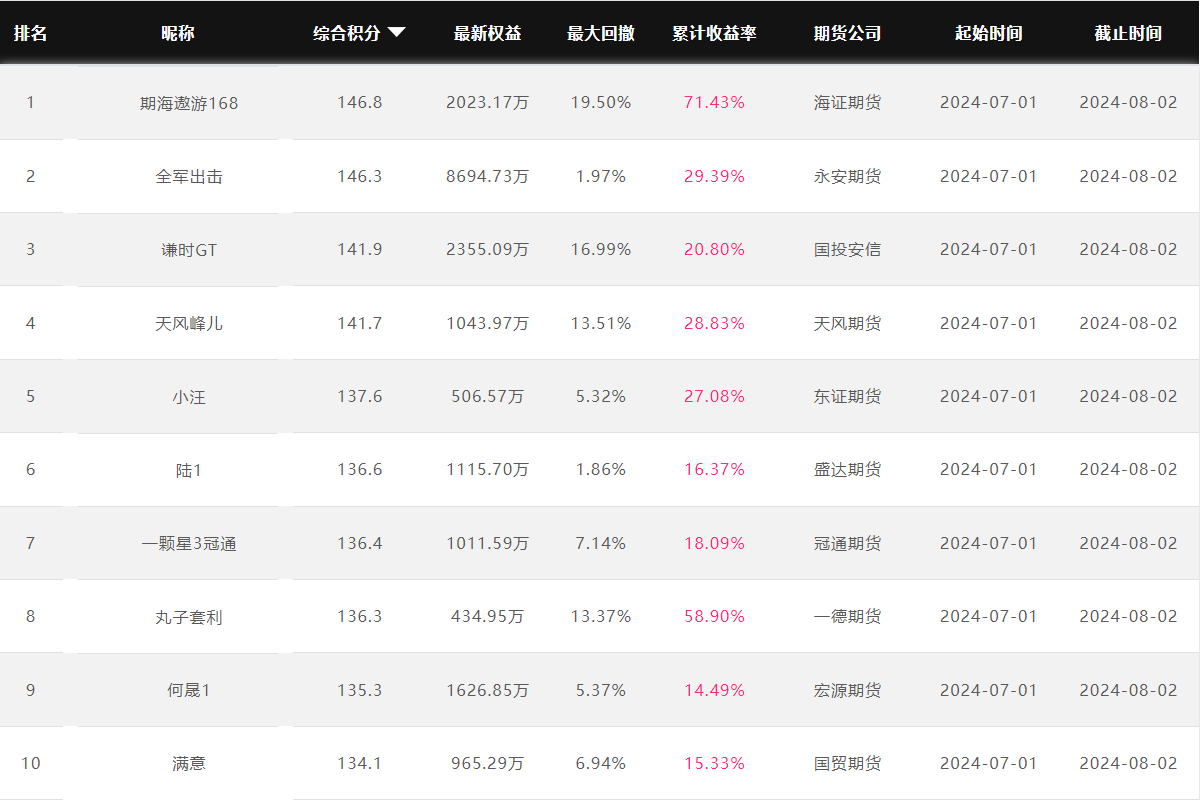Click 宏源期货 in the company column

coord(847,690)
